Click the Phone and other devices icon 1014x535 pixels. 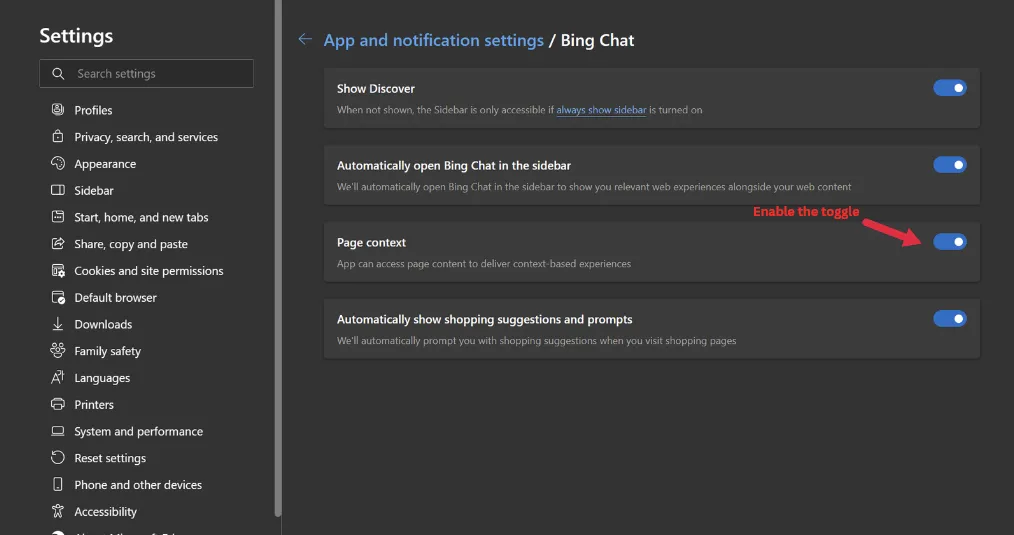[58, 484]
